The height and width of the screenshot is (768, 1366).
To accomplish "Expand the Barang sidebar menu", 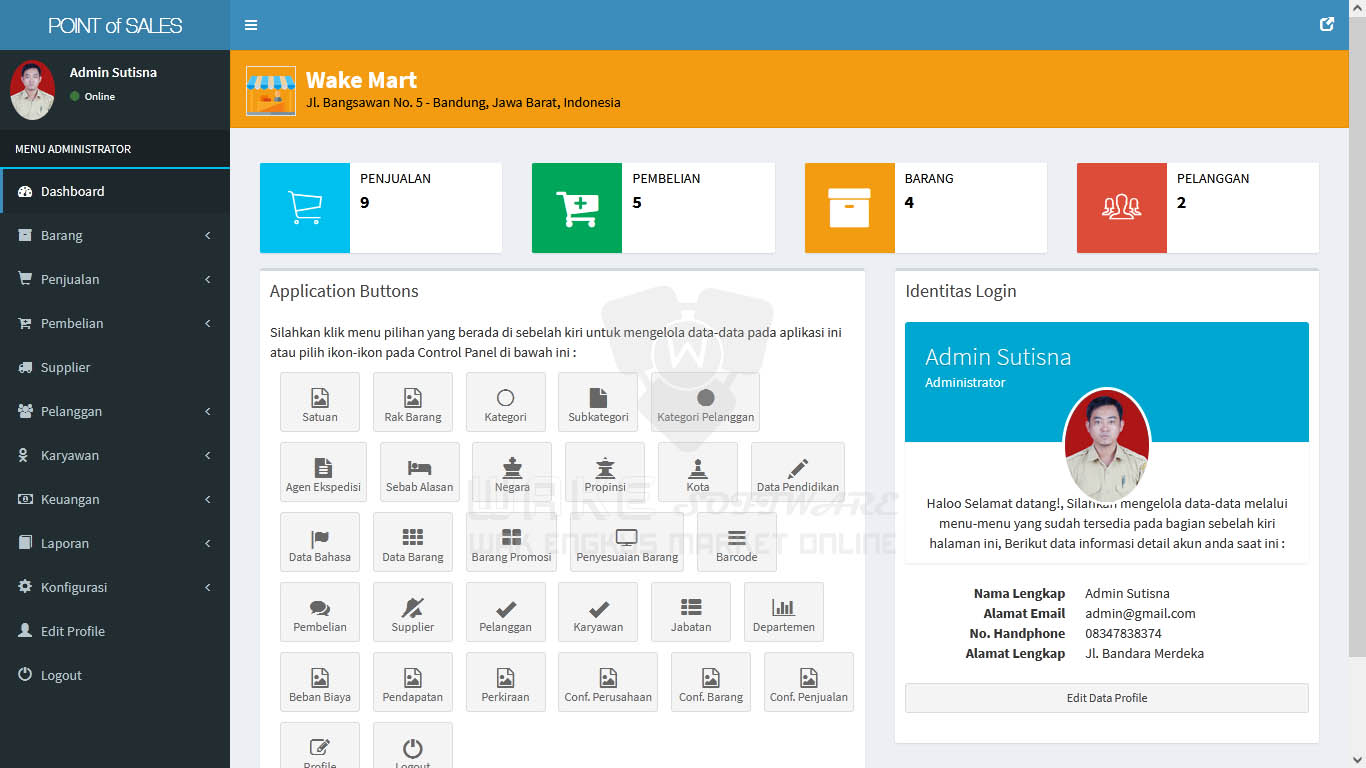I will [x=115, y=235].
